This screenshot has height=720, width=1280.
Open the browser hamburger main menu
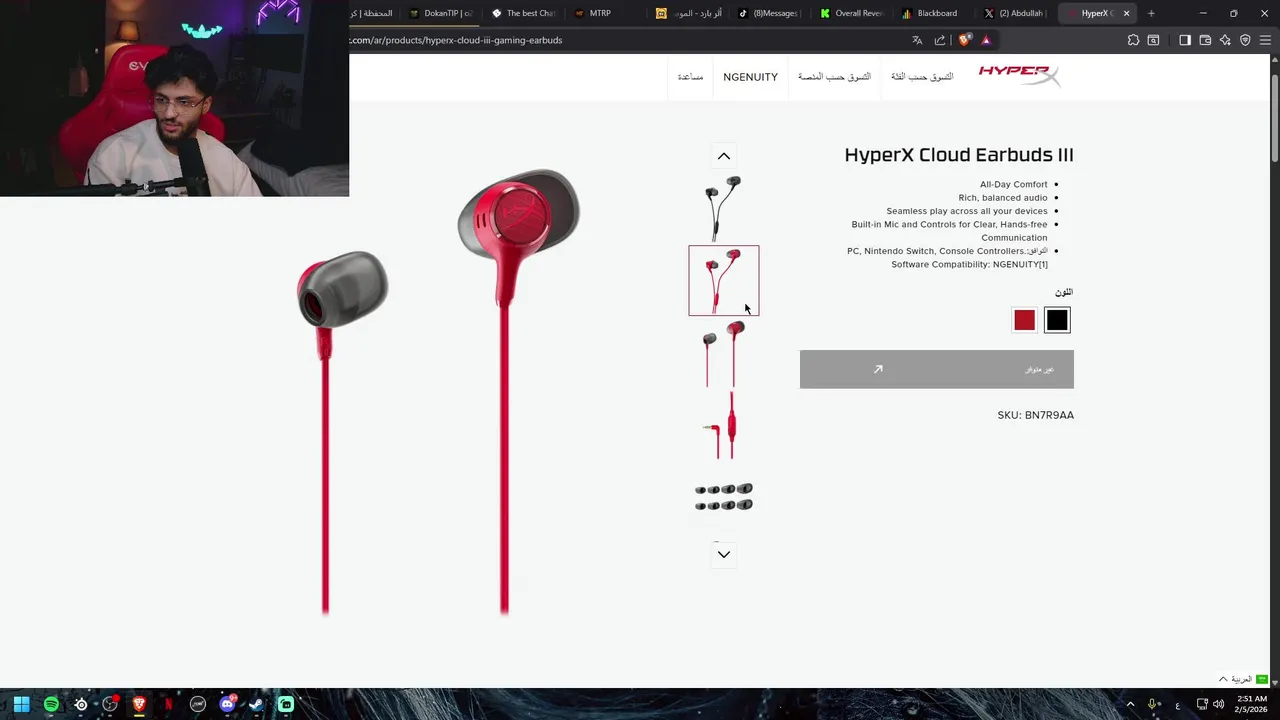pyautogui.click(x=1265, y=40)
